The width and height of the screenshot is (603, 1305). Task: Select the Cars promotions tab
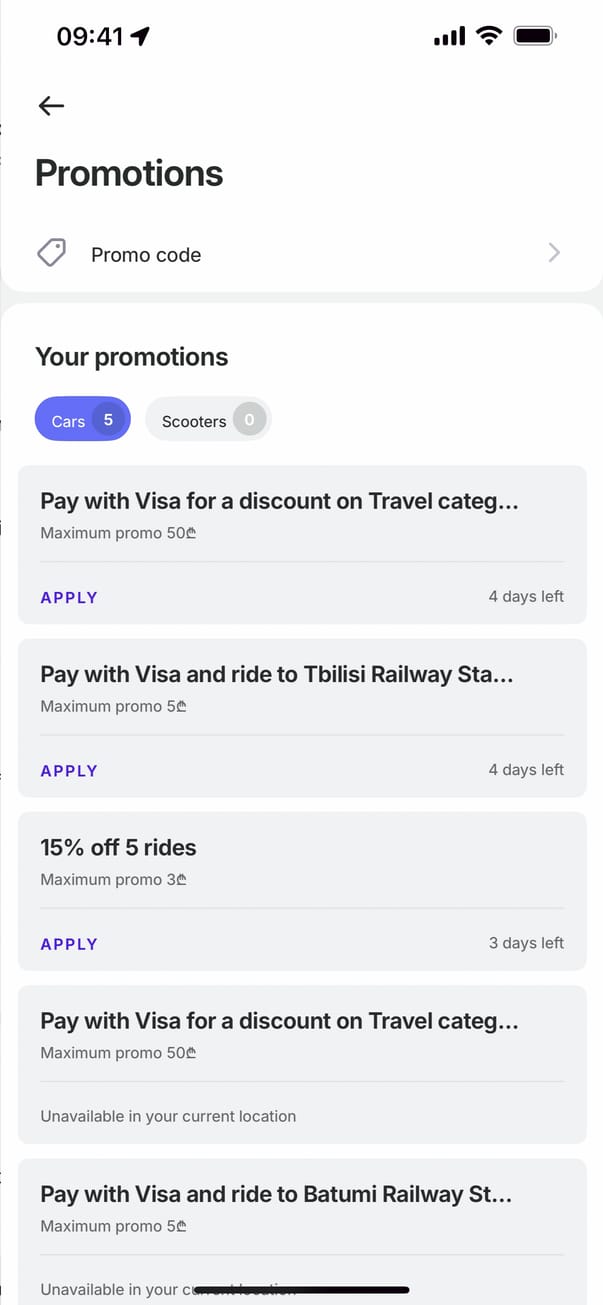point(69,421)
